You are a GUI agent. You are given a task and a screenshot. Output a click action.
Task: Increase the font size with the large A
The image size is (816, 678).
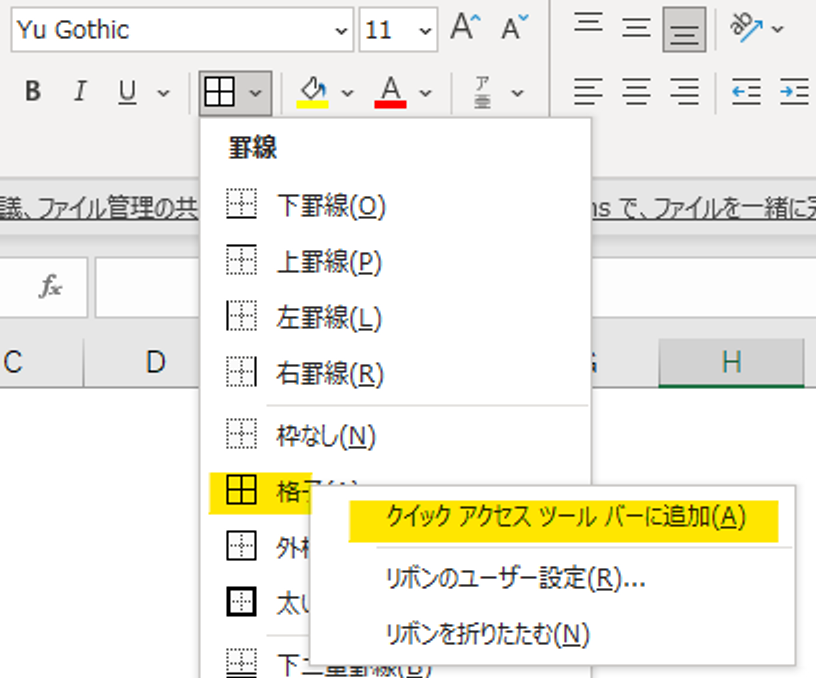pyautogui.click(x=465, y=27)
